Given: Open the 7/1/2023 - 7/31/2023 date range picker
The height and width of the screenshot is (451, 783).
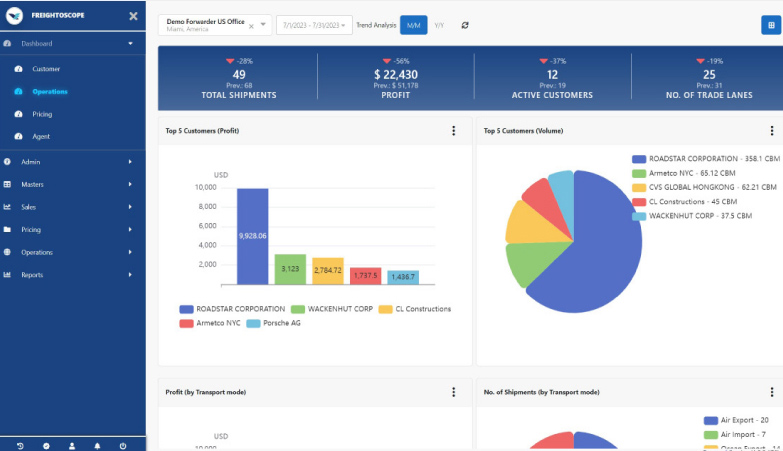Looking at the screenshot, I should click(x=314, y=25).
